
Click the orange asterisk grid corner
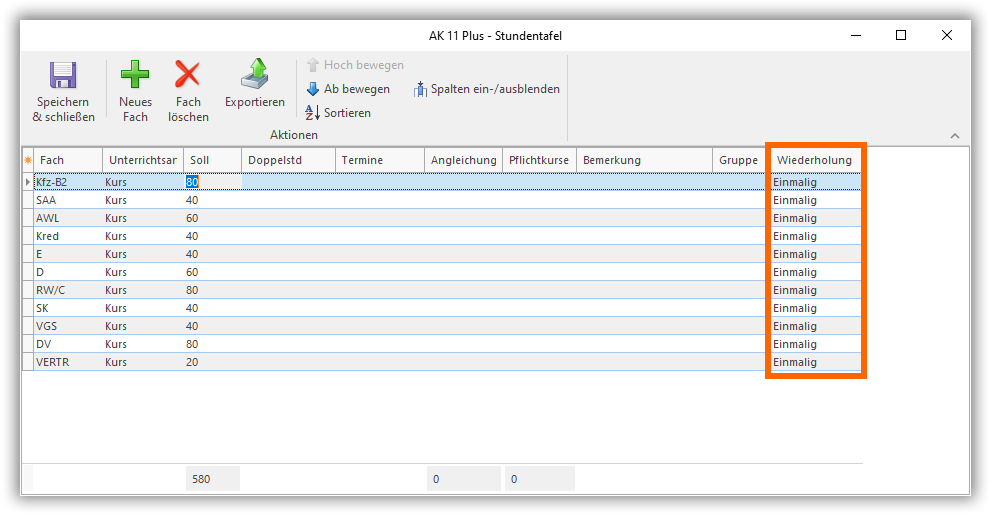coord(27,160)
